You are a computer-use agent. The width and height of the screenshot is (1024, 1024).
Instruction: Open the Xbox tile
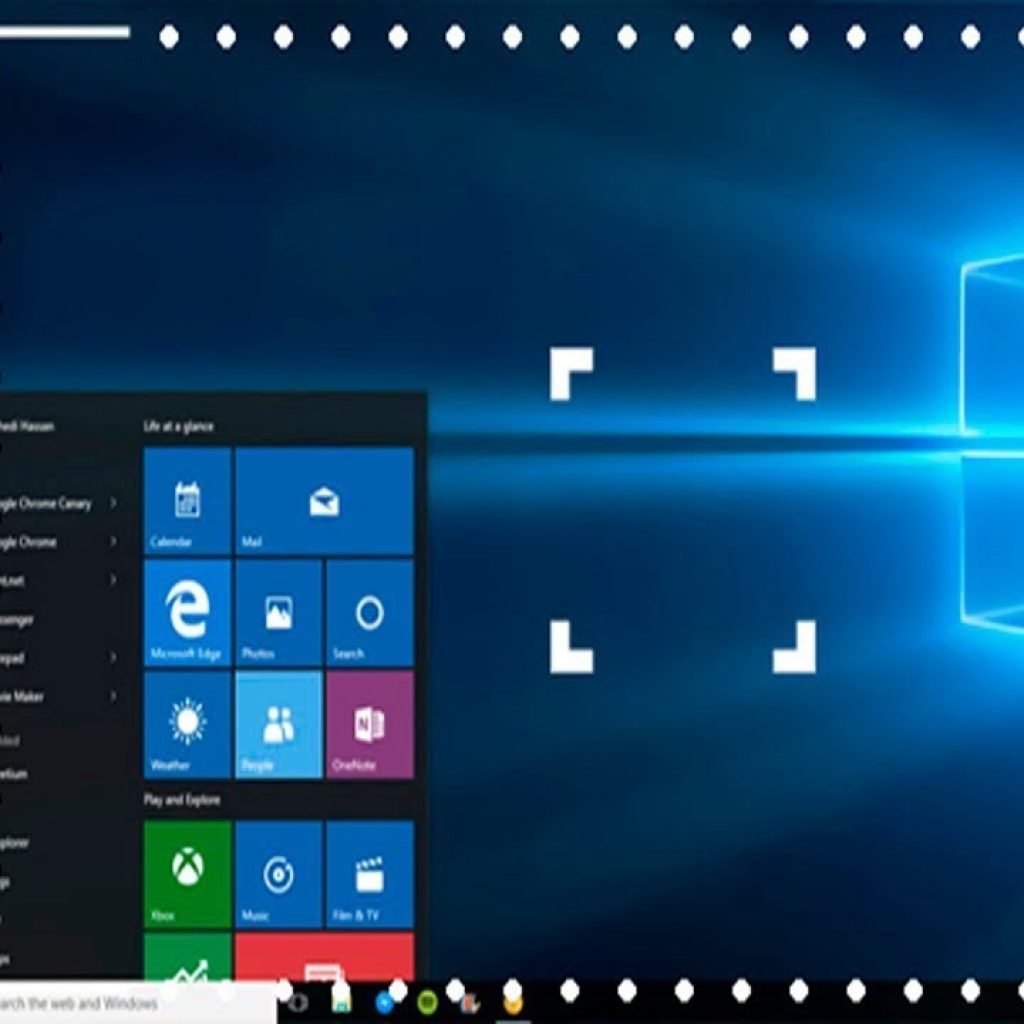[187, 874]
